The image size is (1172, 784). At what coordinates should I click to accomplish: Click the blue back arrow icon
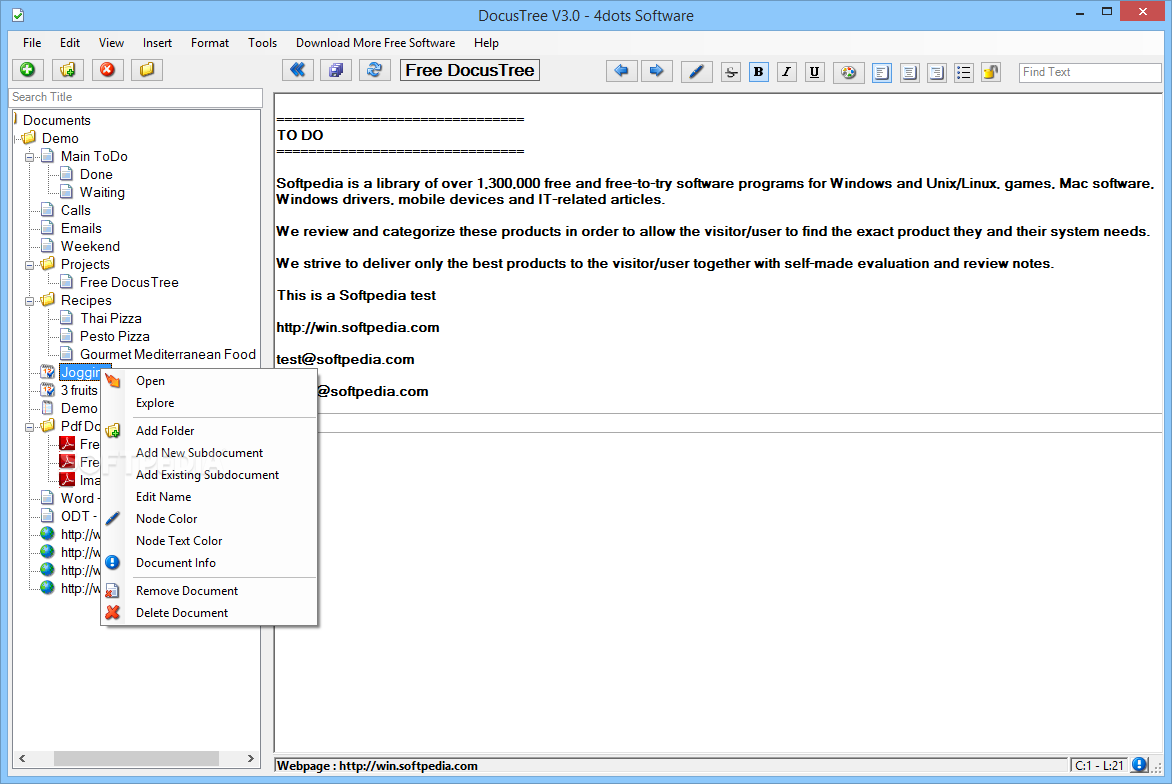click(x=621, y=71)
